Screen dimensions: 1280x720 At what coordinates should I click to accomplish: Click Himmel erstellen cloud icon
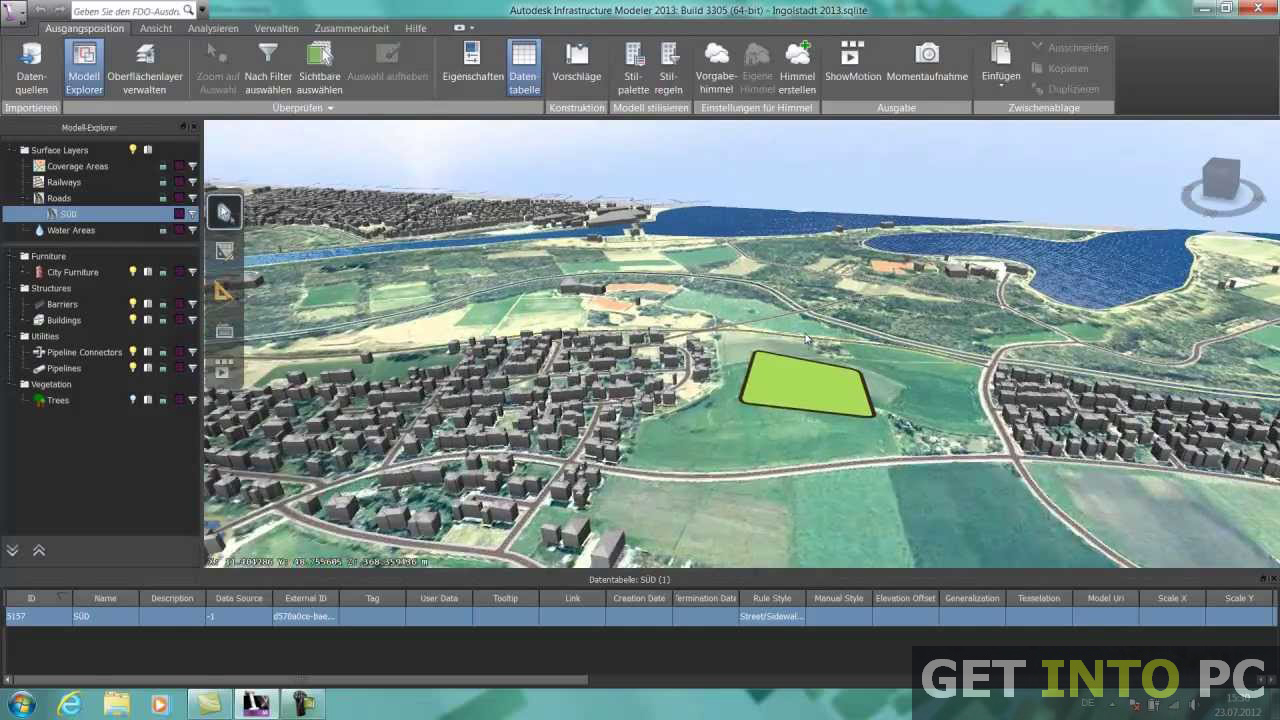(797, 54)
